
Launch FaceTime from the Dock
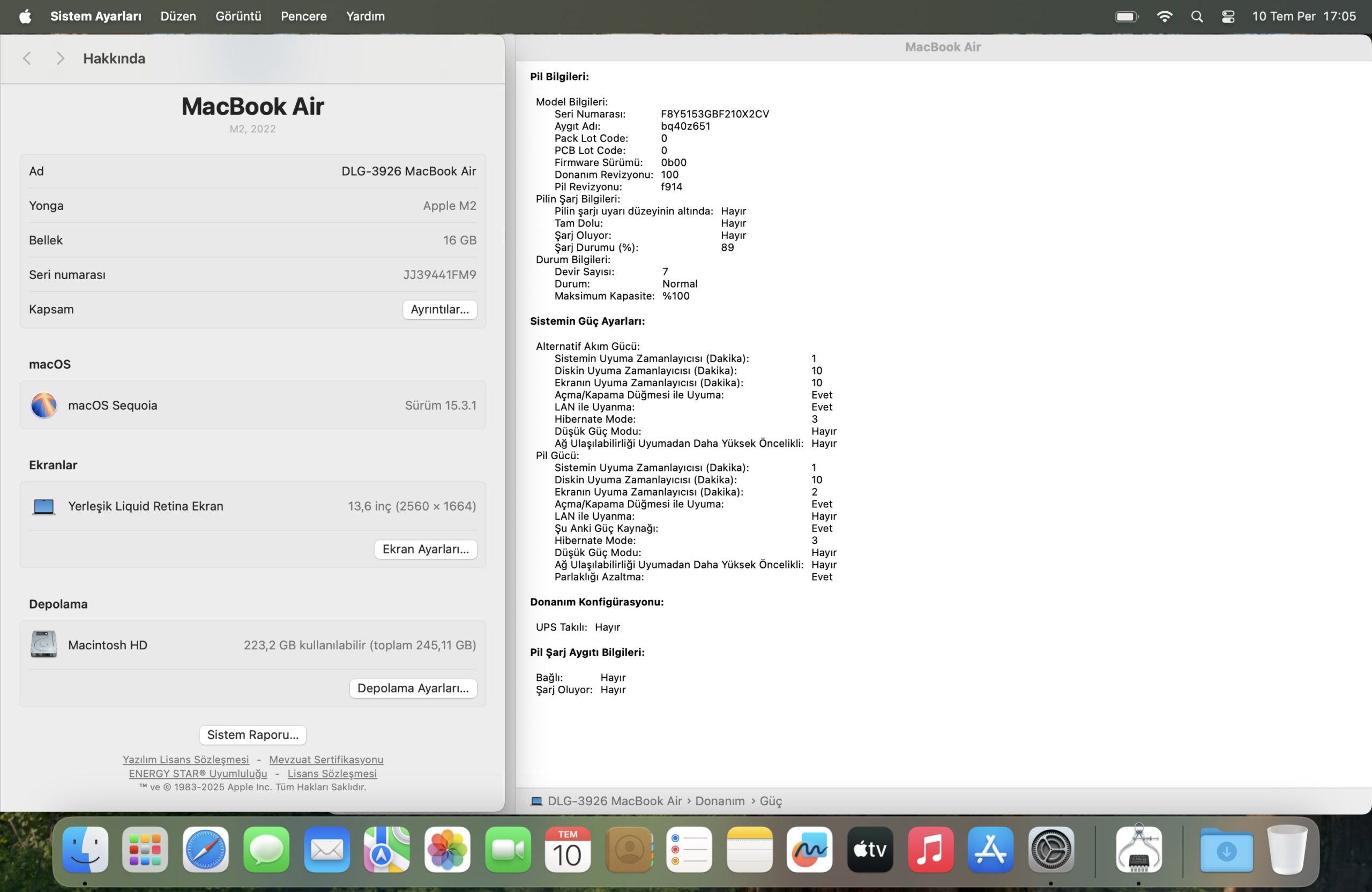coord(508,849)
